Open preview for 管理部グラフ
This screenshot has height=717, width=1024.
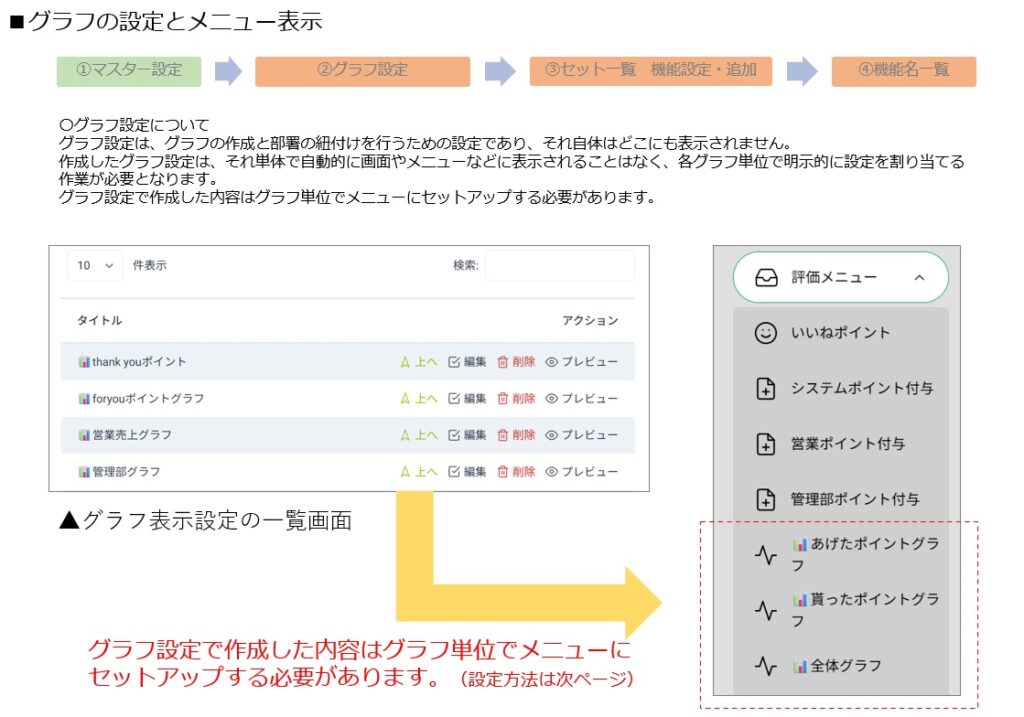(x=582, y=471)
